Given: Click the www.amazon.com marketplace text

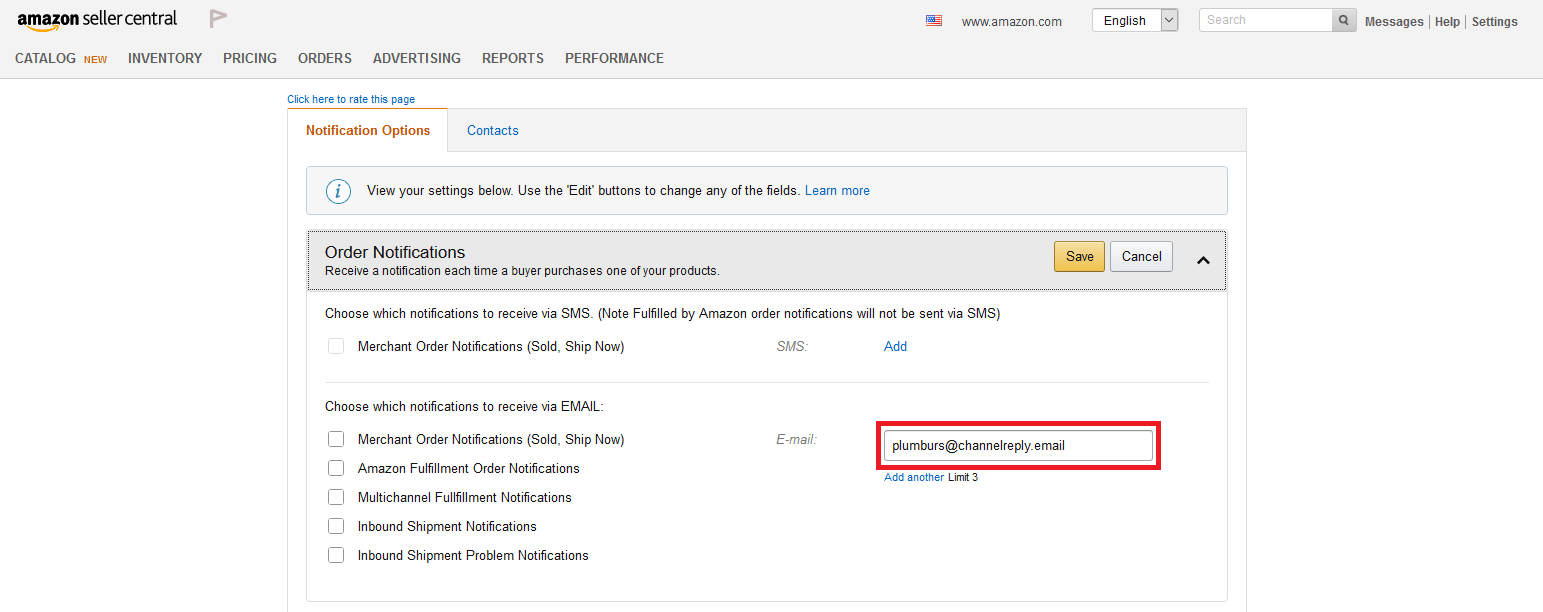Looking at the screenshot, I should (1012, 21).
